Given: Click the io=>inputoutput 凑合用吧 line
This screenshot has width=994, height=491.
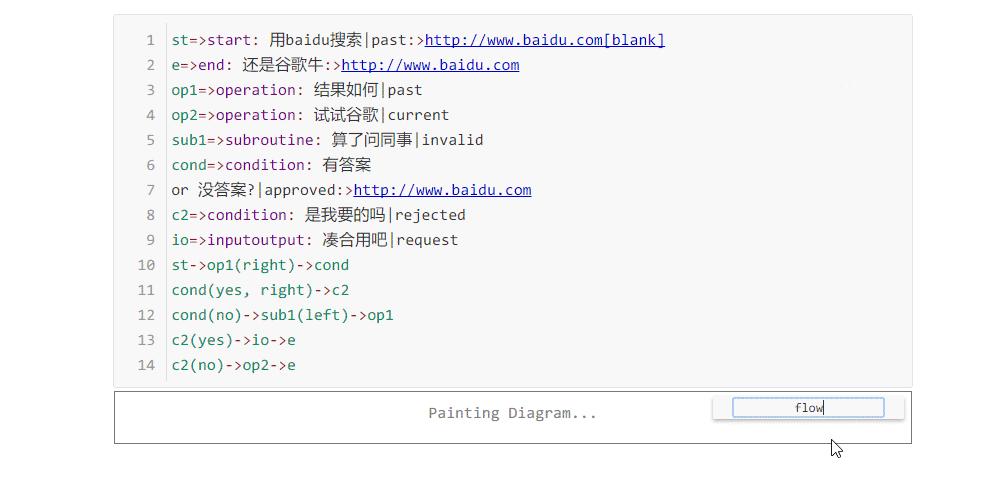Looking at the screenshot, I should [314, 240].
